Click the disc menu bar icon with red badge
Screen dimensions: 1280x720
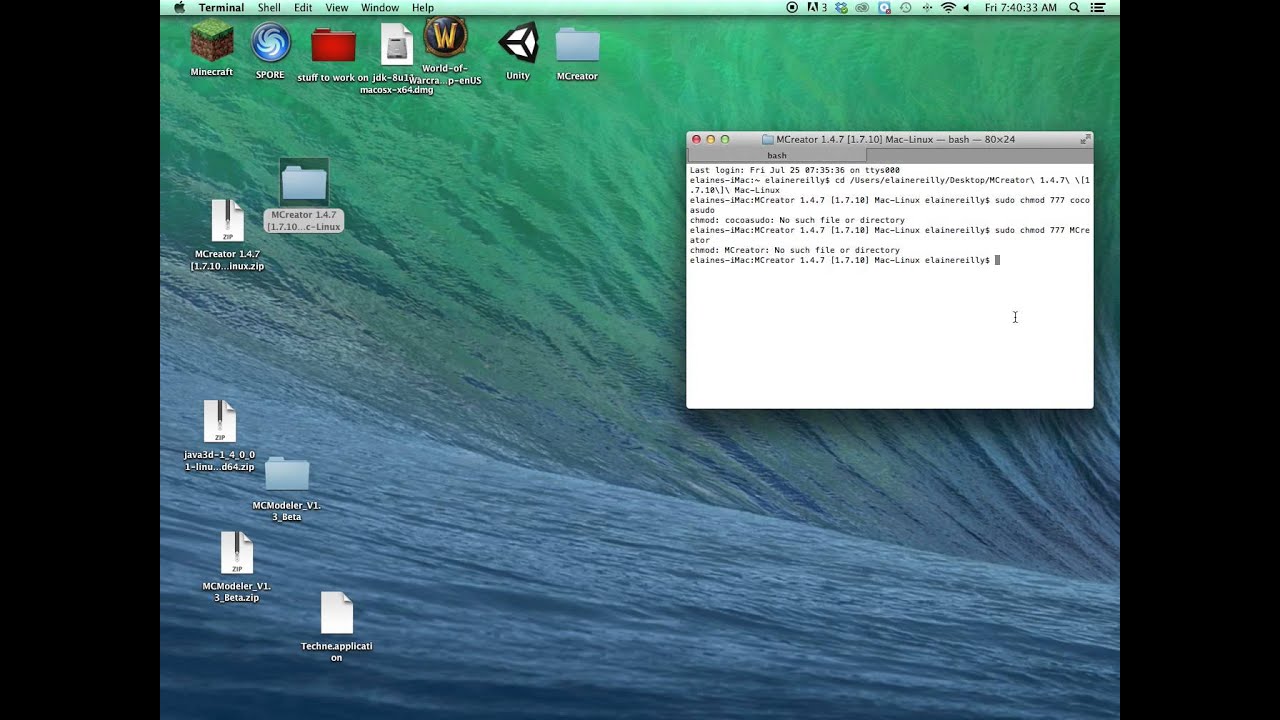(x=884, y=7)
